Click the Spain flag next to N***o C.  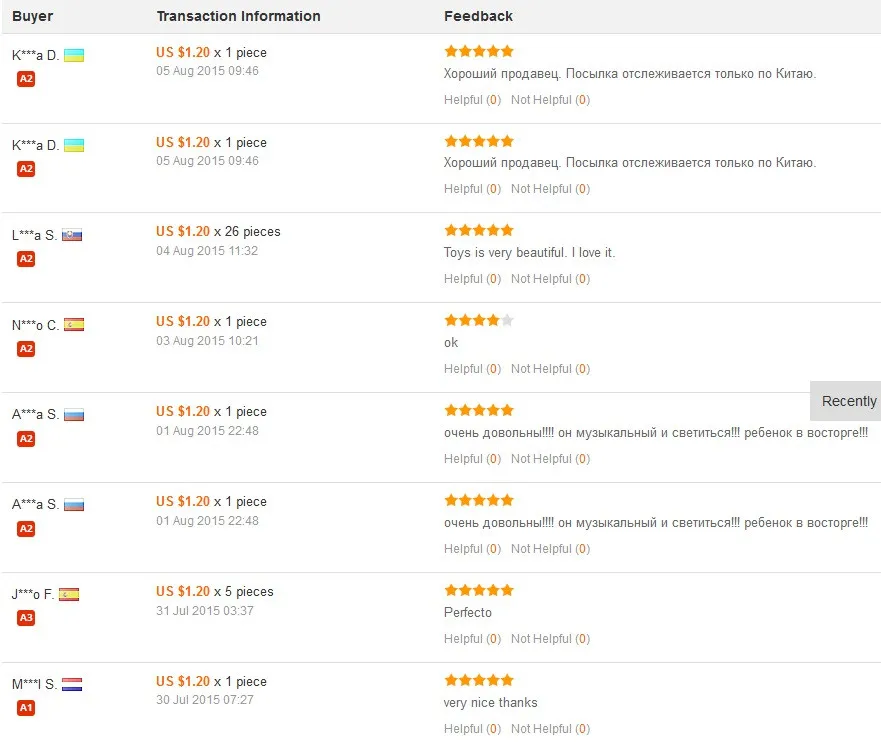click(74, 325)
